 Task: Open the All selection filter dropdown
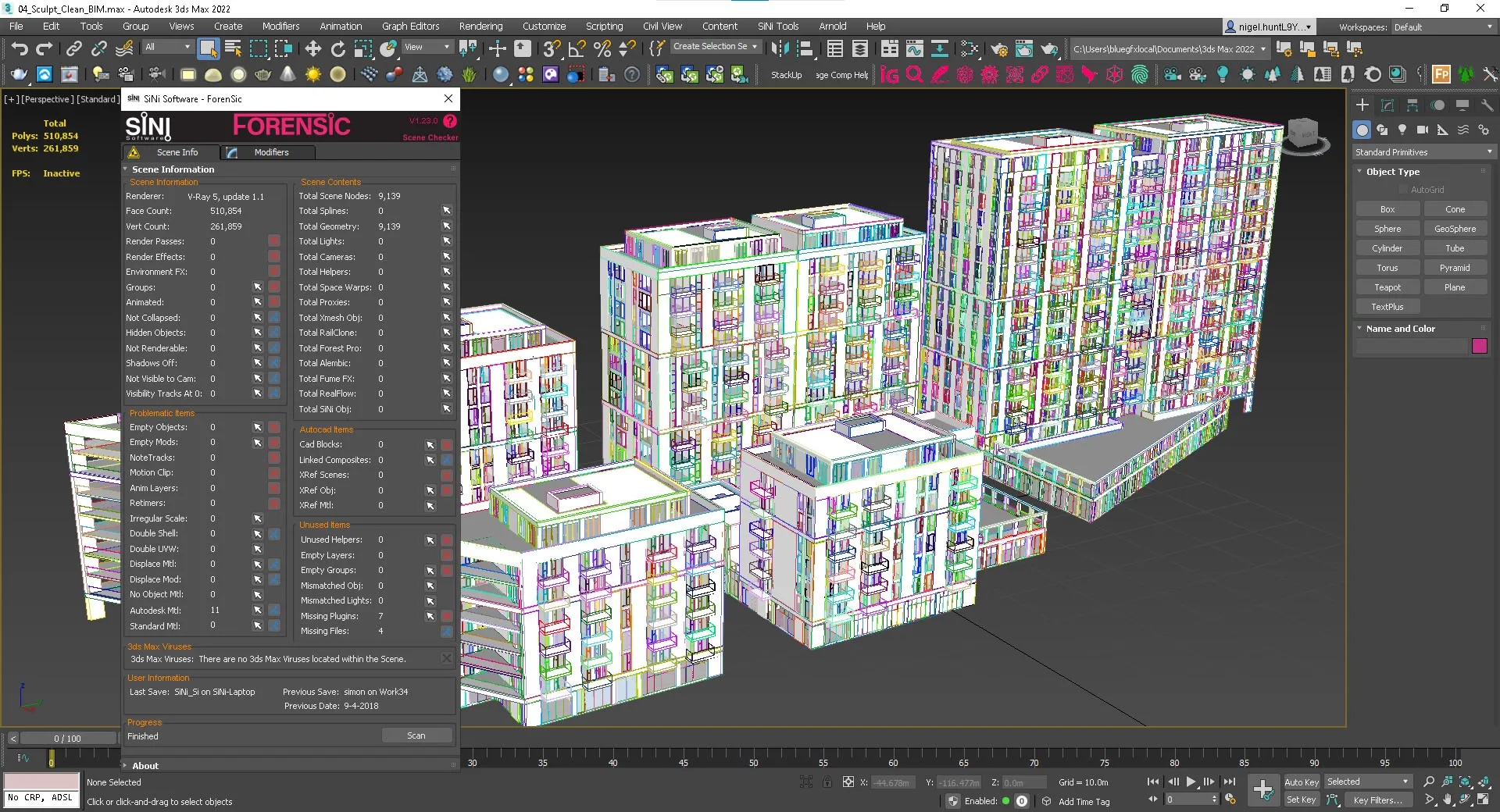click(168, 47)
